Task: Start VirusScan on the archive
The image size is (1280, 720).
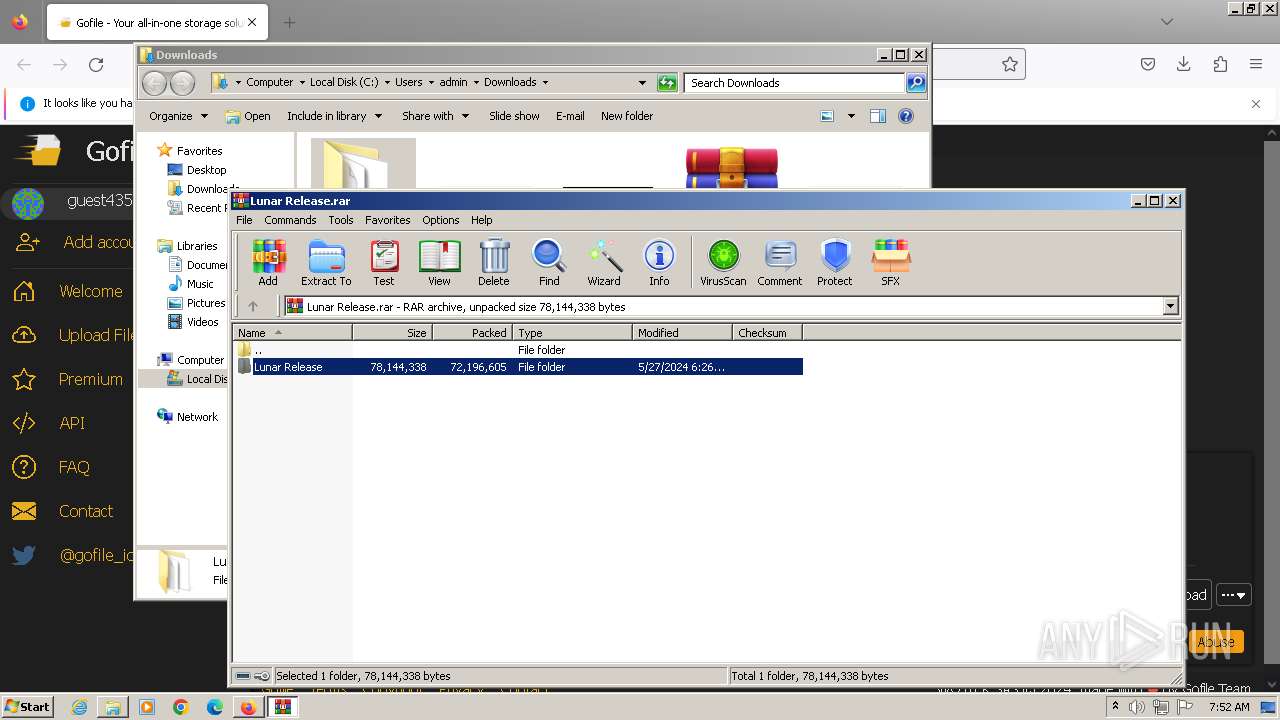Action: click(x=723, y=263)
